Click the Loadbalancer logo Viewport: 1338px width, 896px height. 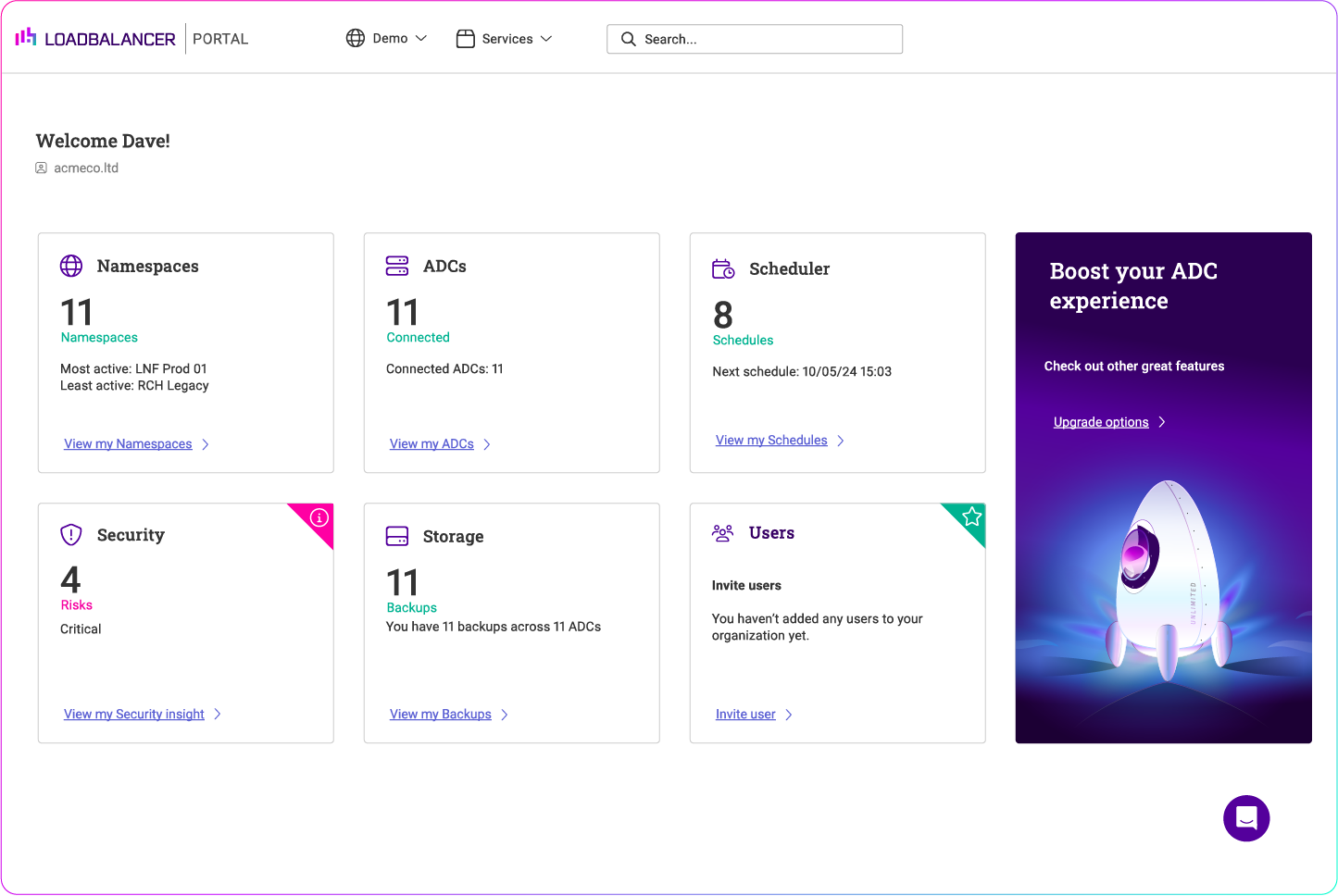click(95, 38)
